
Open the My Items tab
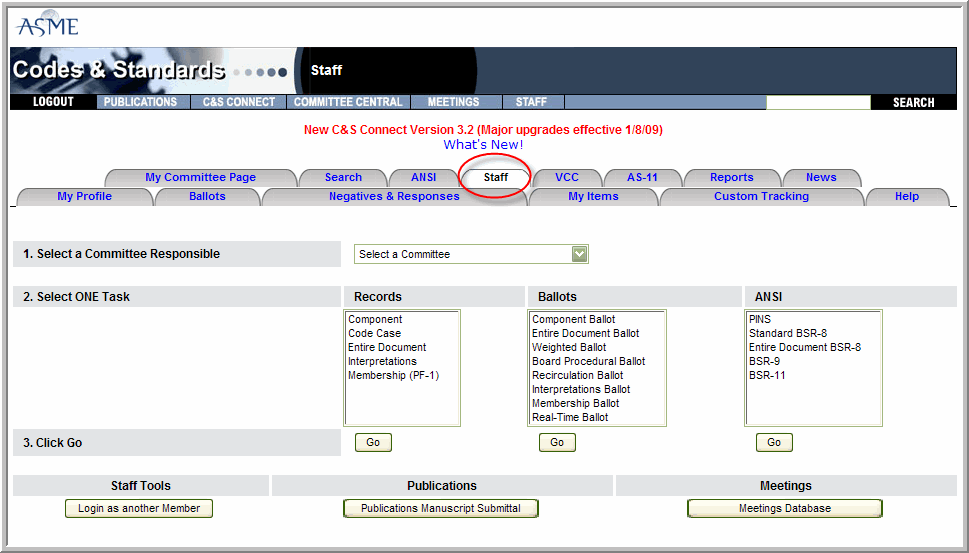[593, 196]
